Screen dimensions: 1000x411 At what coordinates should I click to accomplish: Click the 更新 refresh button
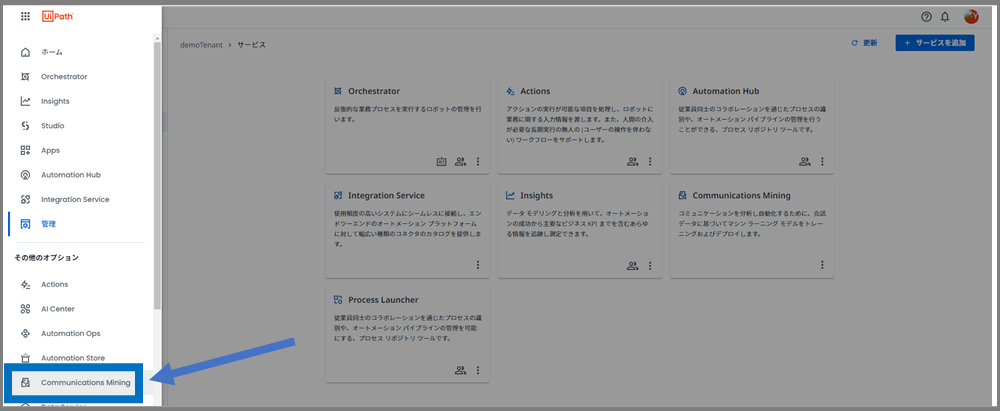click(x=864, y=43)
